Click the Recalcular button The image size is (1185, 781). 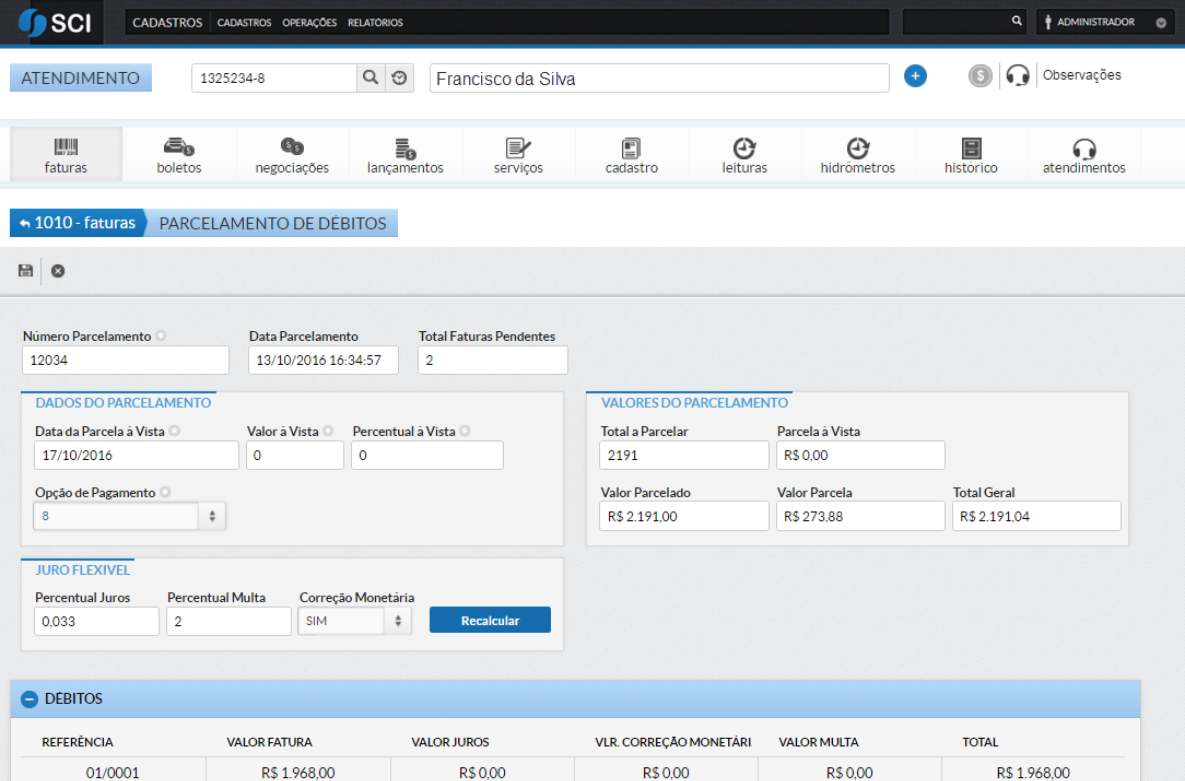pyautogui.click(x=490, y=621)
